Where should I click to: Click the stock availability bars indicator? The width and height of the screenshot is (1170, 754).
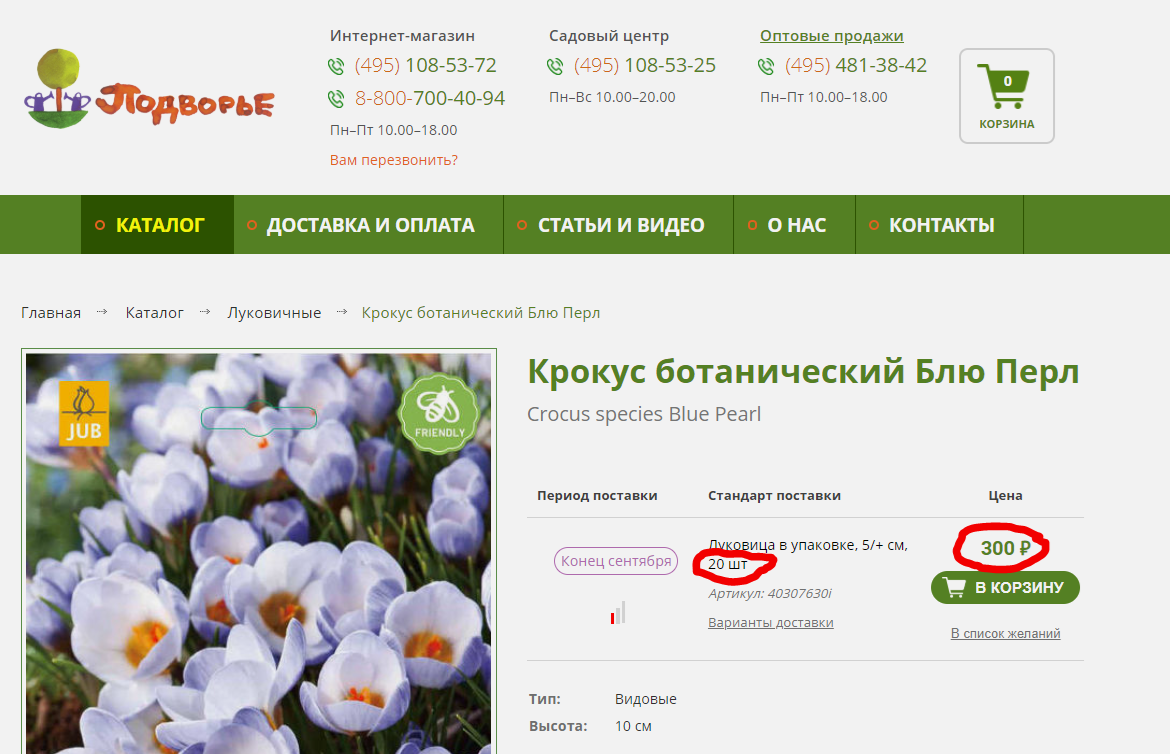[619, 612]
